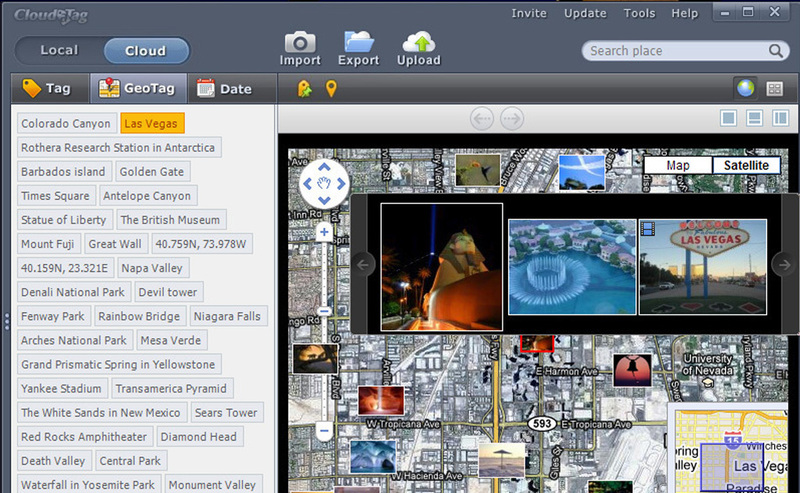Viewport: 800px width, 493px height.
Task: Go forward with the right arrow navigation button
Action: (512, 119)
